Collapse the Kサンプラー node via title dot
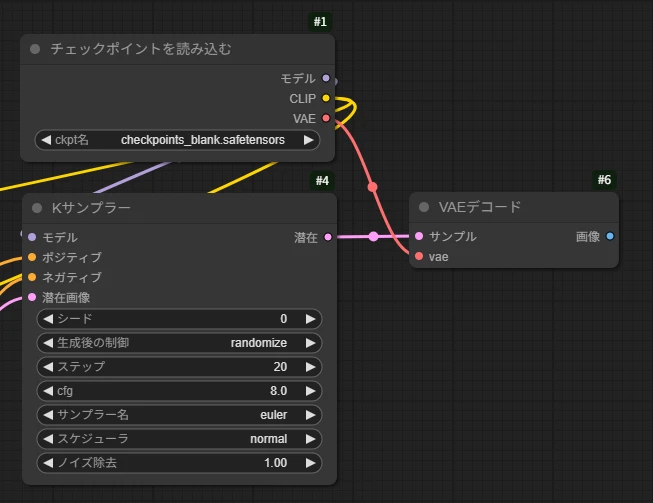The height and width of the screenshot is (503, 653). [x=36, y=208]
